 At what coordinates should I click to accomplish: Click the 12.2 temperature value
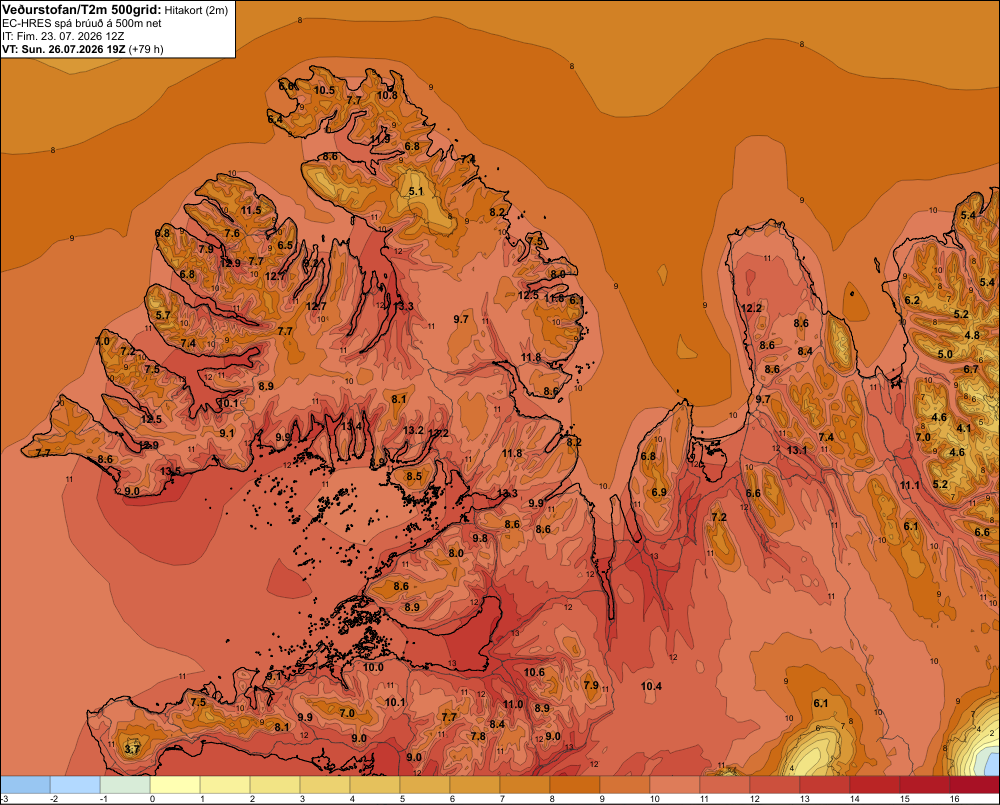point(751,308)
